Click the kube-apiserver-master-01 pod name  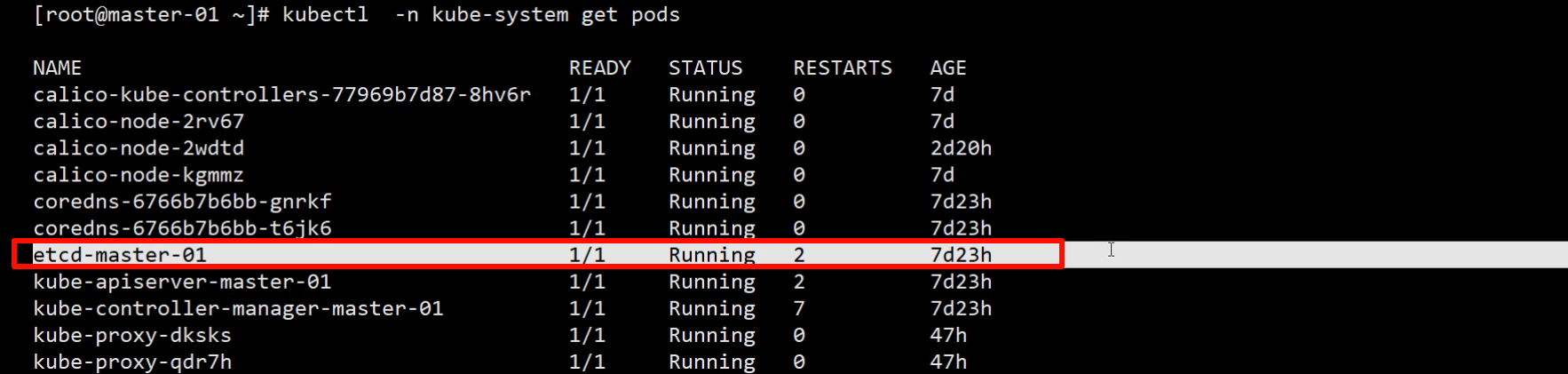click(182, 282)
